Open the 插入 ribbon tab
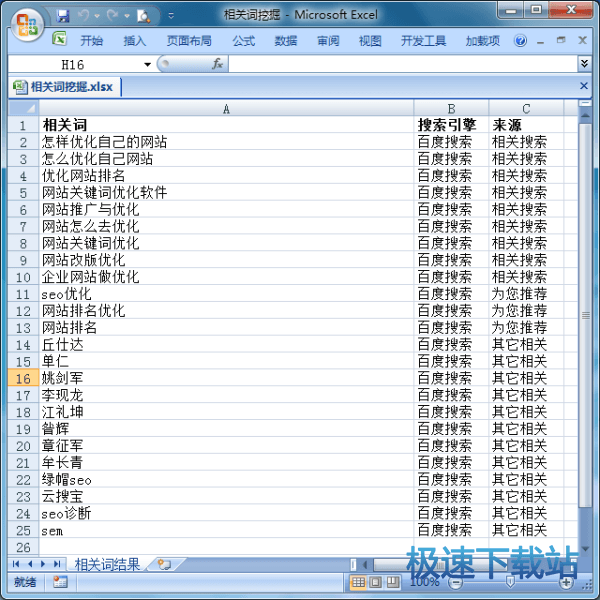The width and height of the screenshot is (600, 600). tap(134, 40)
